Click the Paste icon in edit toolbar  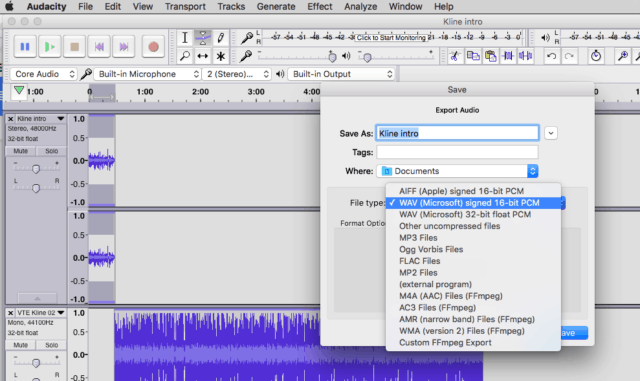coord(490,56)
